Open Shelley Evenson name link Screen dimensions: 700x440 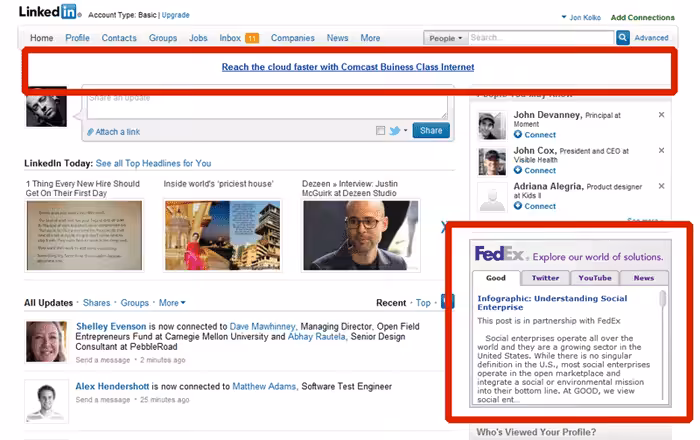pos(111,327)
